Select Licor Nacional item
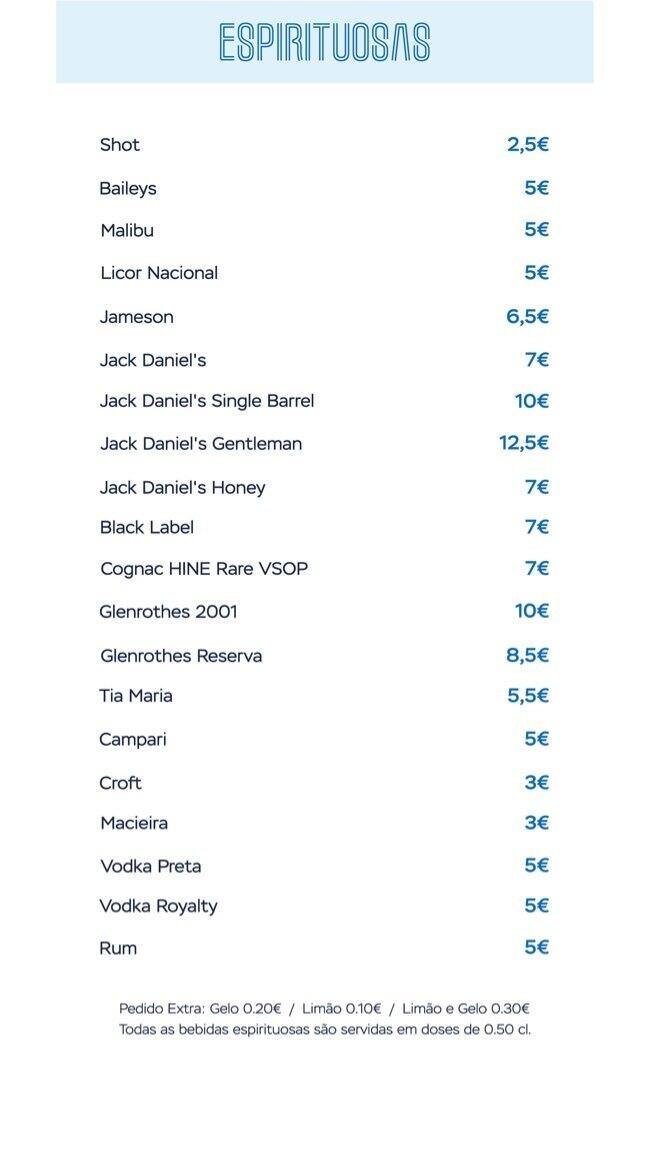 (159, 273)
